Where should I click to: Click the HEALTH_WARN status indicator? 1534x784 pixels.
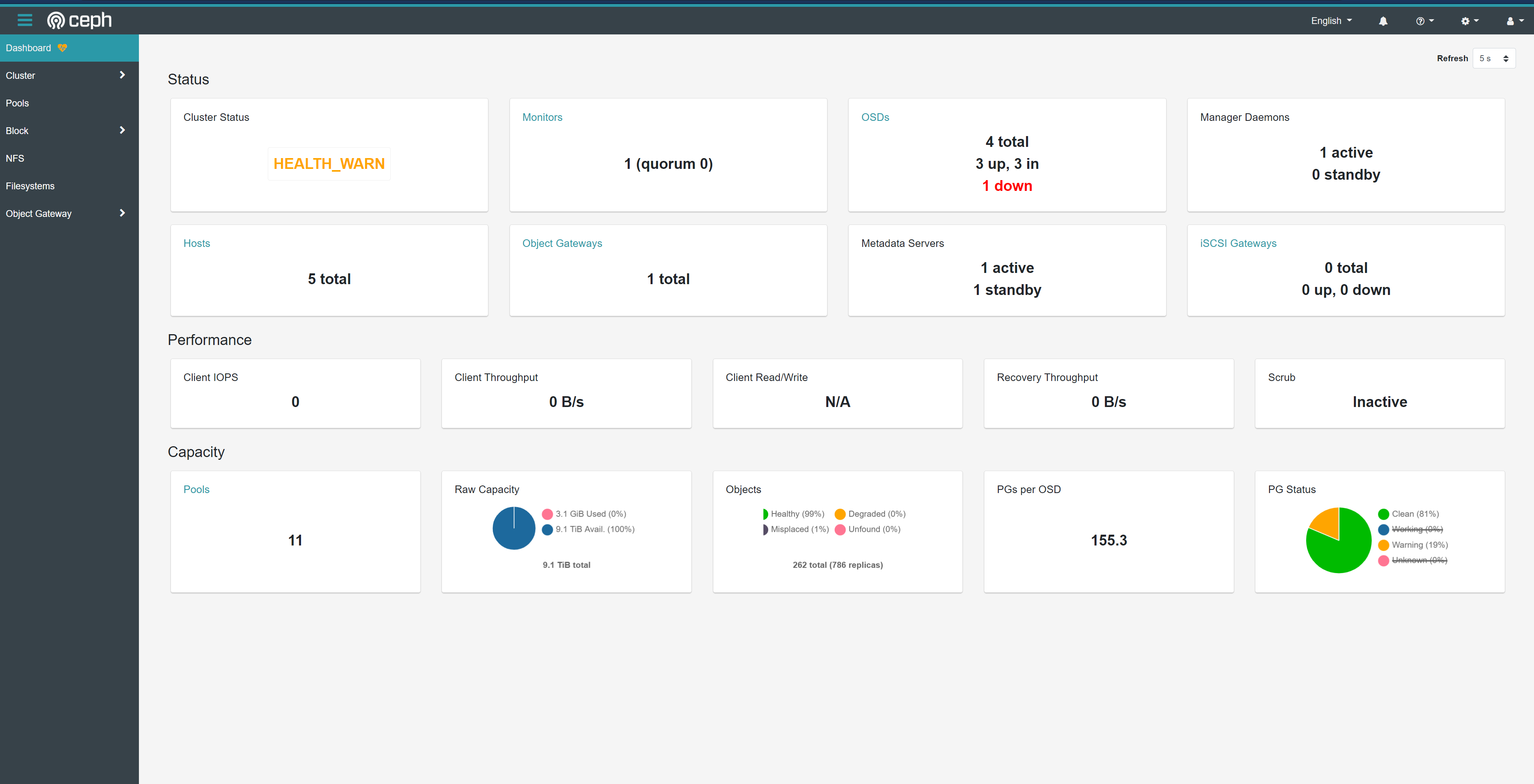(x=329, y=163)
